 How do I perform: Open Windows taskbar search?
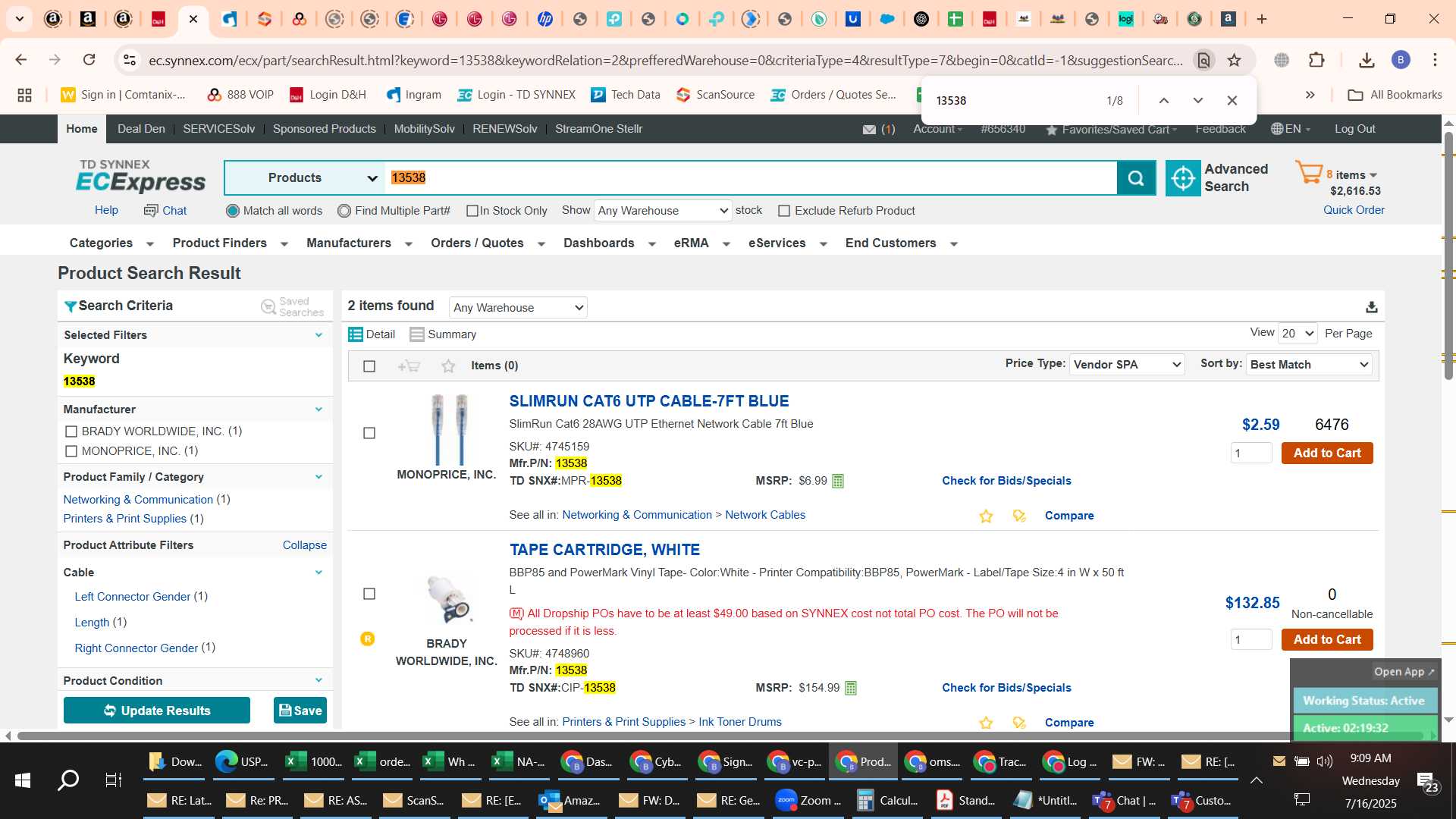68,780
